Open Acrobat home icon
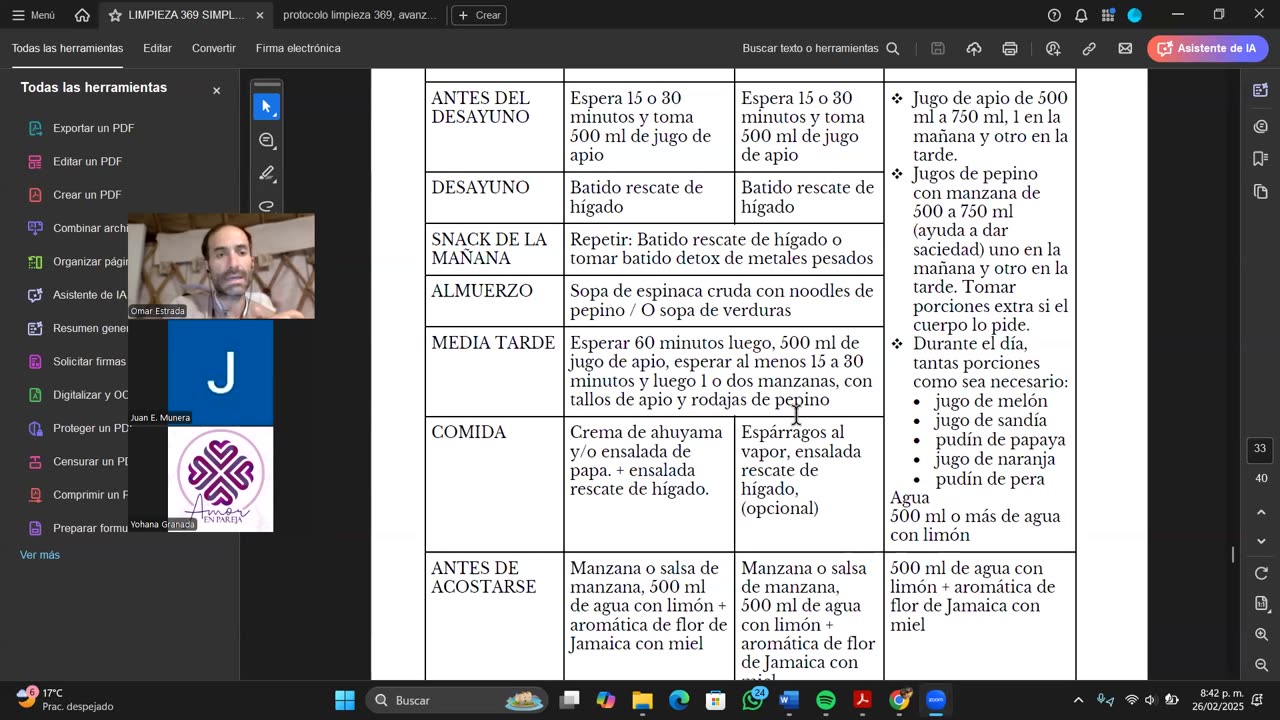 point(82,15)
